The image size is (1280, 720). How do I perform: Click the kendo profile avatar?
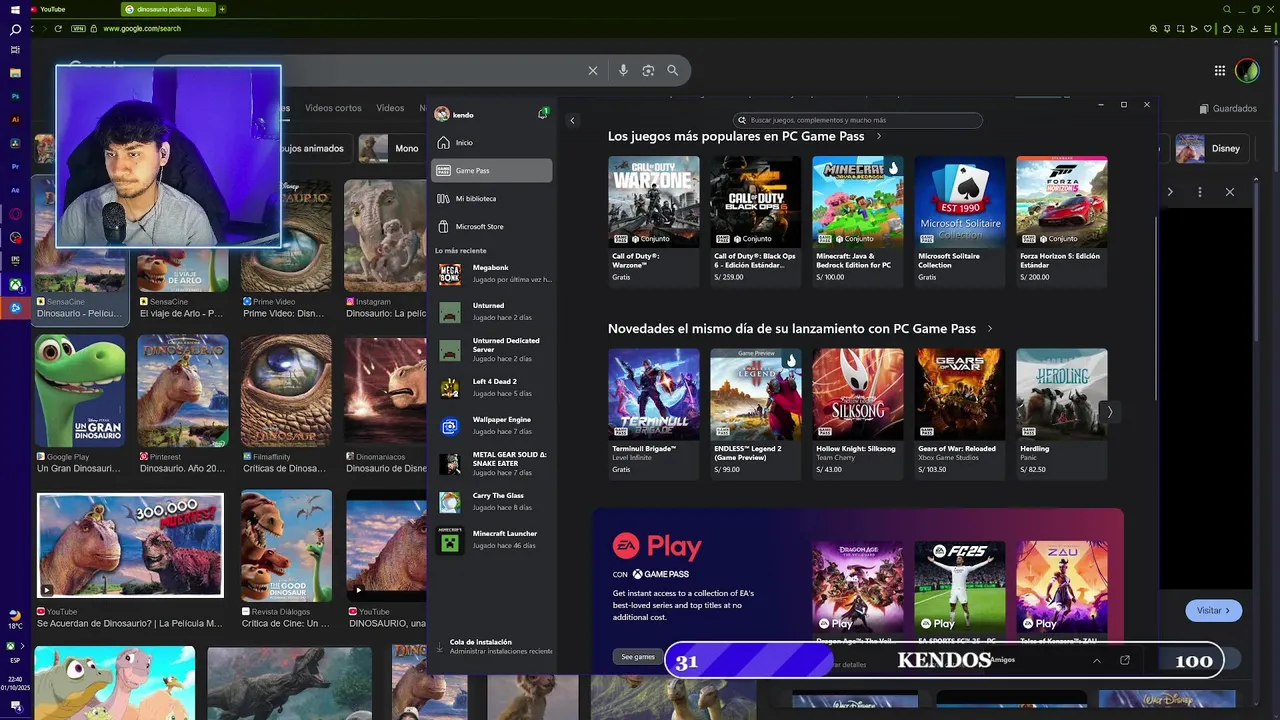point(442,115)
